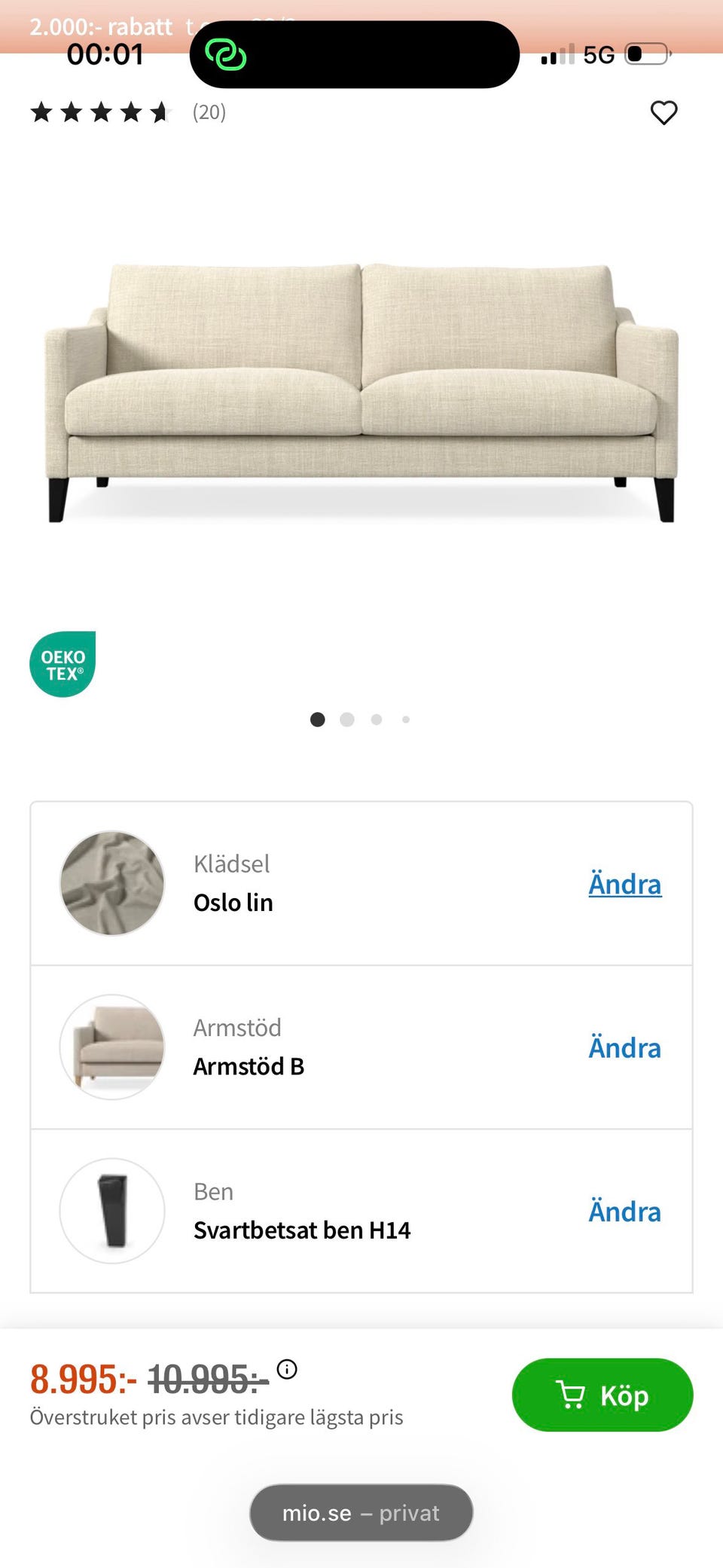Tap the heart favorite icon
Image resolution: width=723 pixels, height=1568 pixels.
[x=664, y=113]
